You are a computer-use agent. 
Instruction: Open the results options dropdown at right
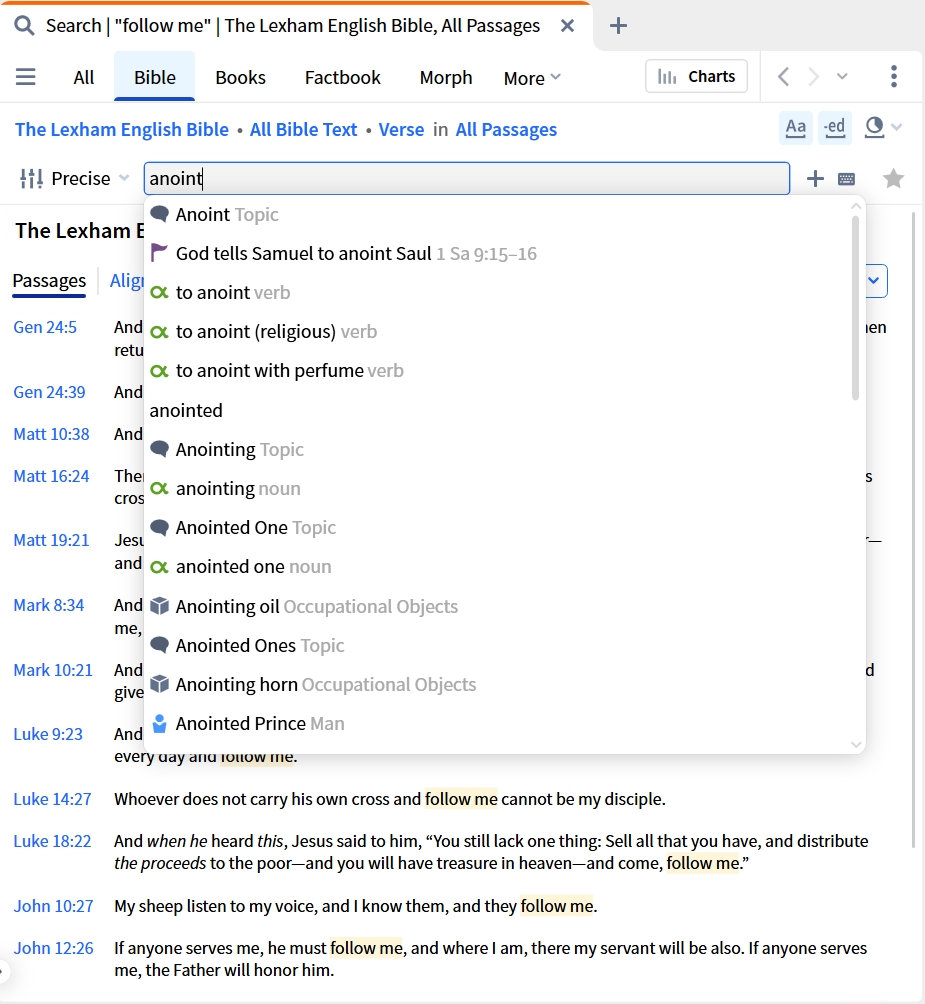pos(874,280)
